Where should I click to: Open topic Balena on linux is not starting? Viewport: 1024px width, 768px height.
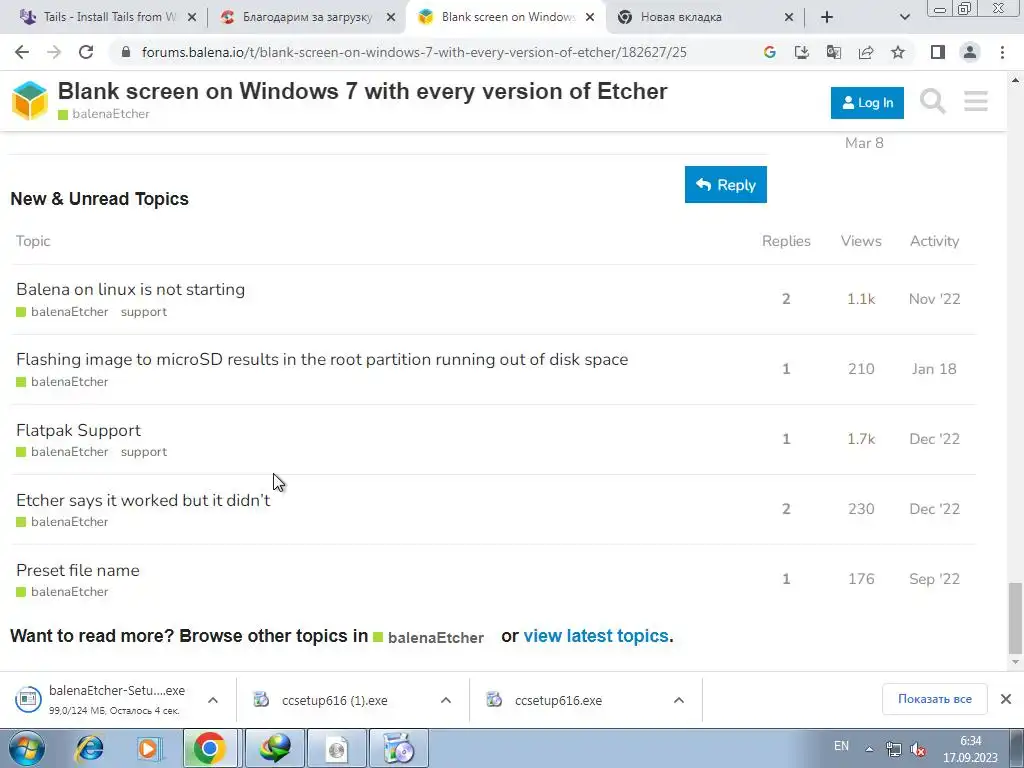pyautogui.click(x=131, y=289)
